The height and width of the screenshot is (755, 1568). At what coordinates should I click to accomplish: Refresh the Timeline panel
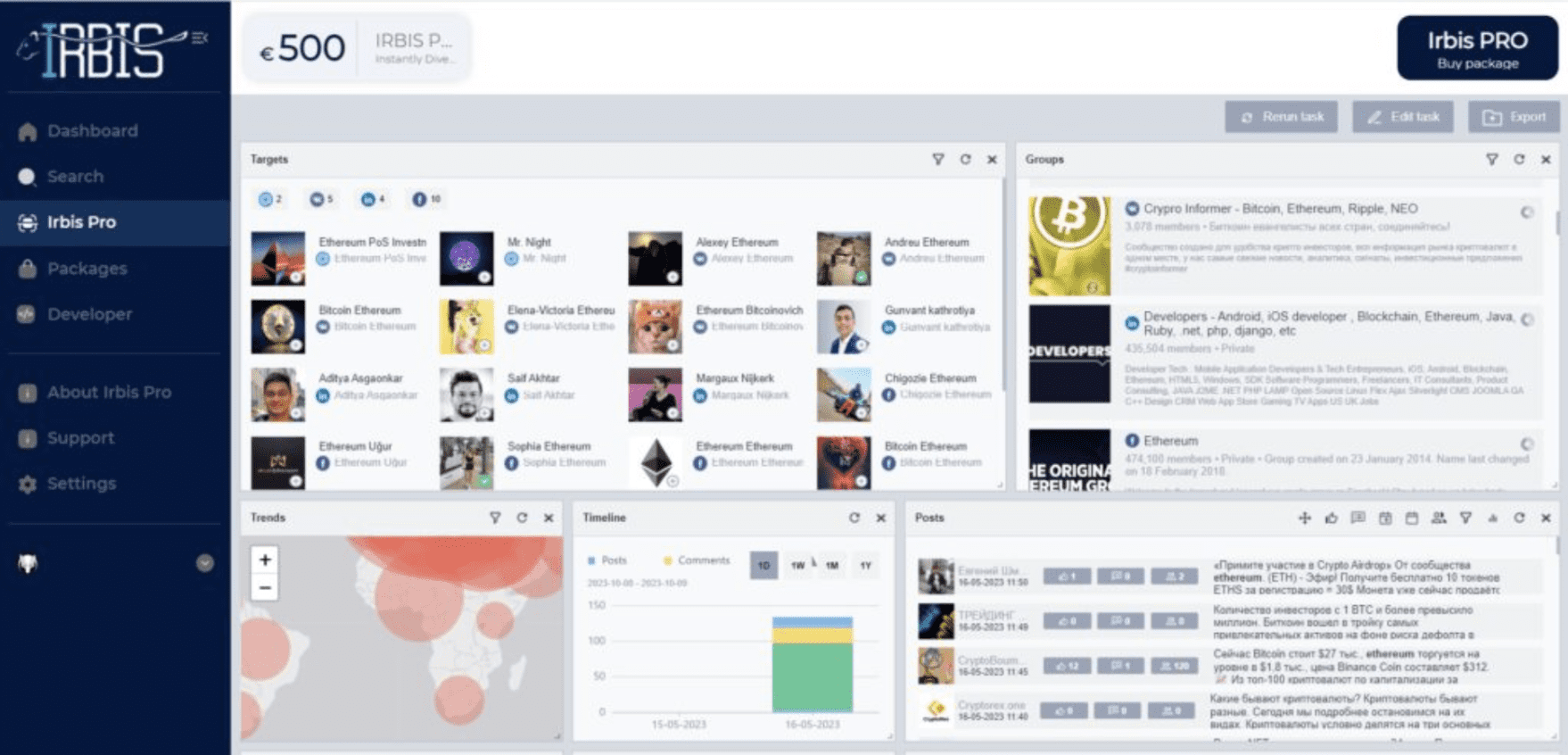[854, 518]
